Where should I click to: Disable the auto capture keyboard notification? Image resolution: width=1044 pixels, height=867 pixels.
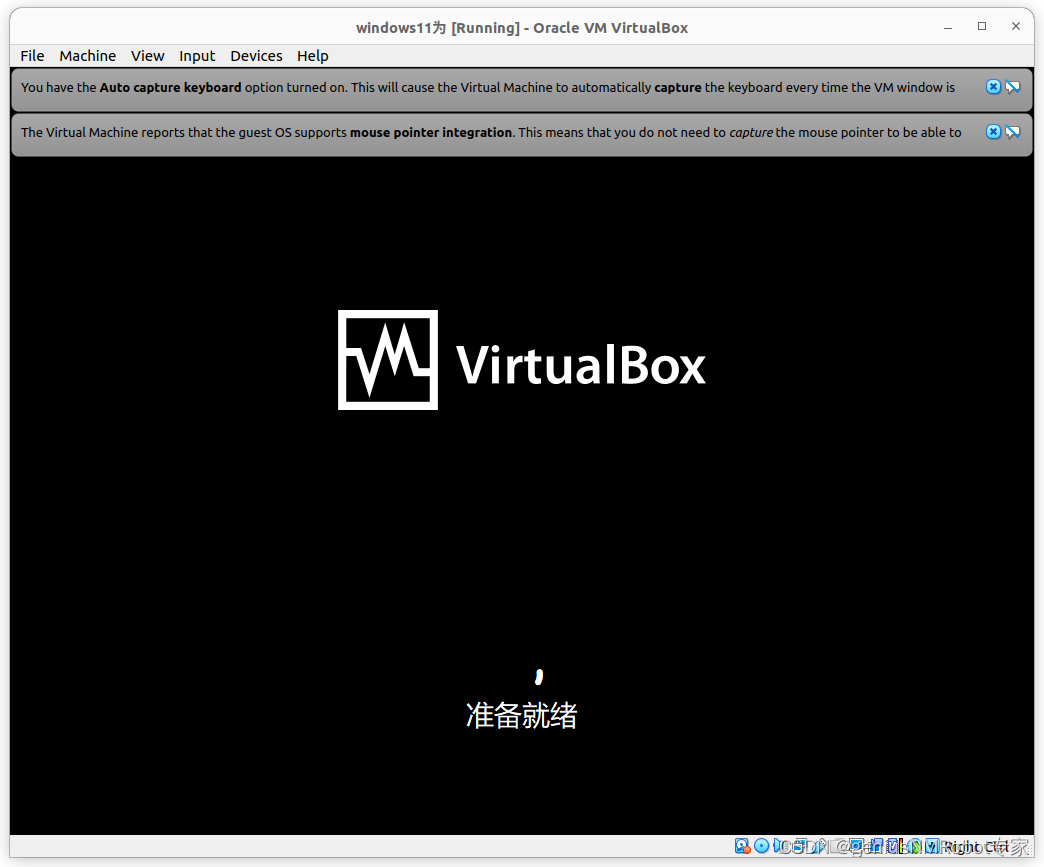click(x=1013, y=87)
